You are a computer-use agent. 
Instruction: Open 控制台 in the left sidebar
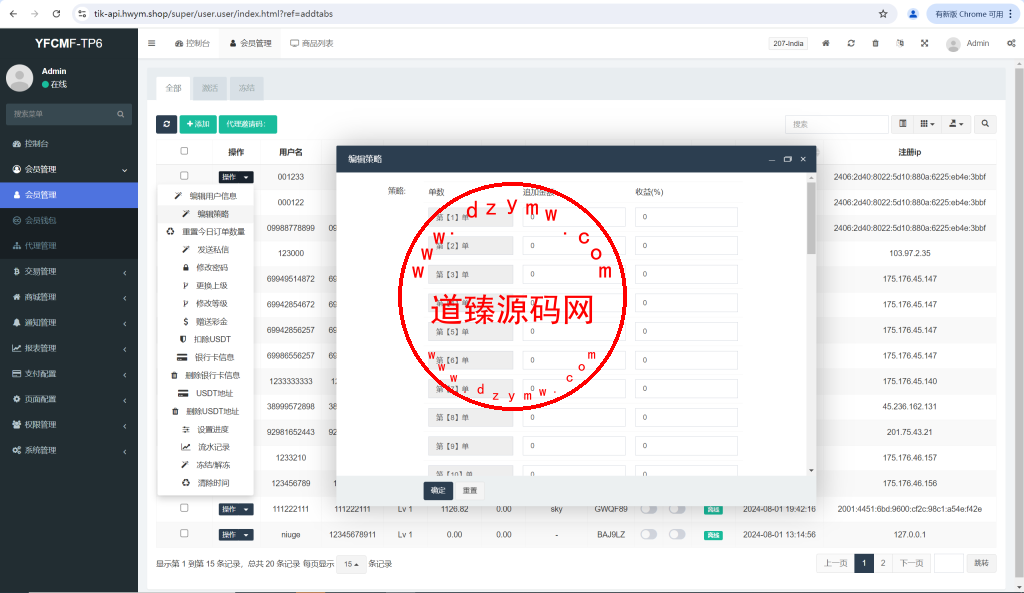[69, 144]
